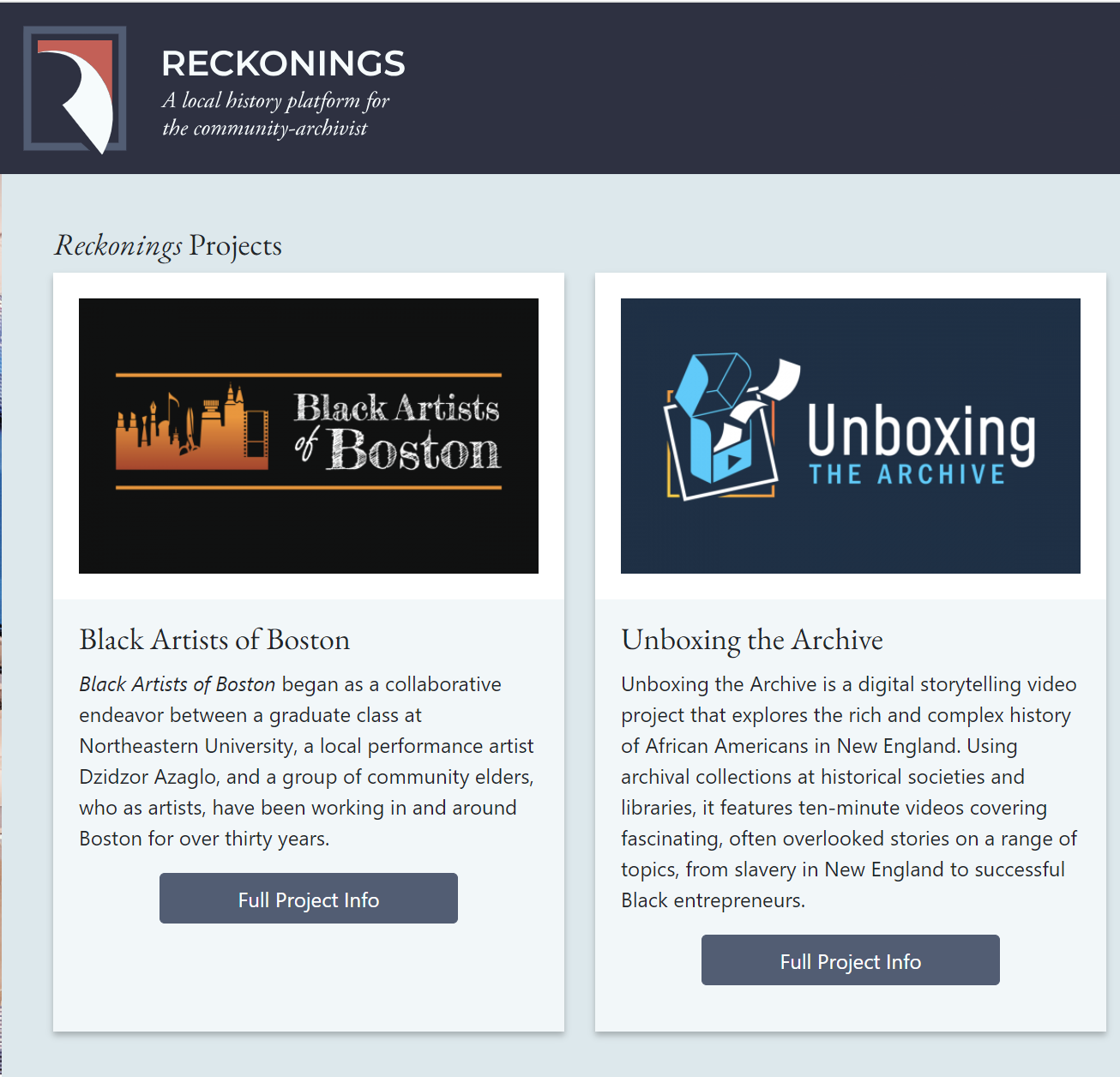This screenshot has height=1077, width=1120.
Task: Select the Unboxing the Archive card title
Action: point(752,640)
